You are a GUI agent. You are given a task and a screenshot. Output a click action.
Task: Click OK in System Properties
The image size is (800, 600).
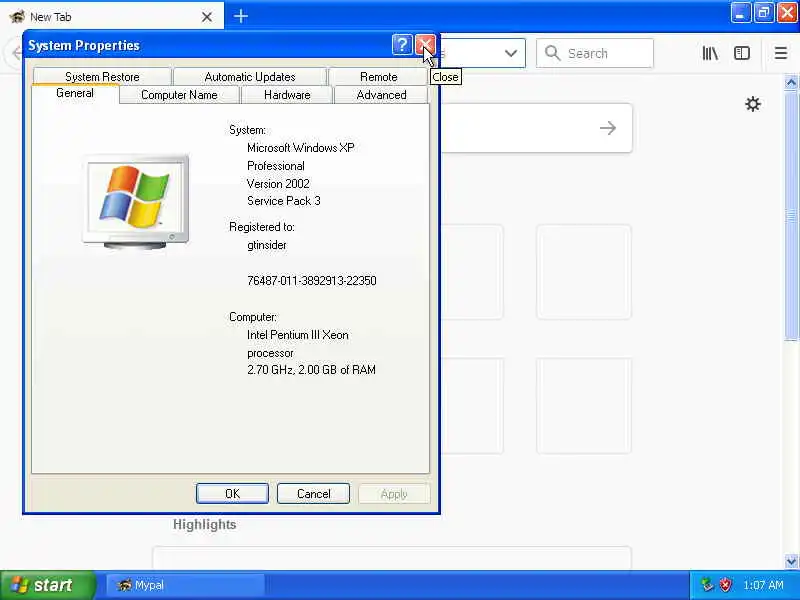tap(232, 493)
